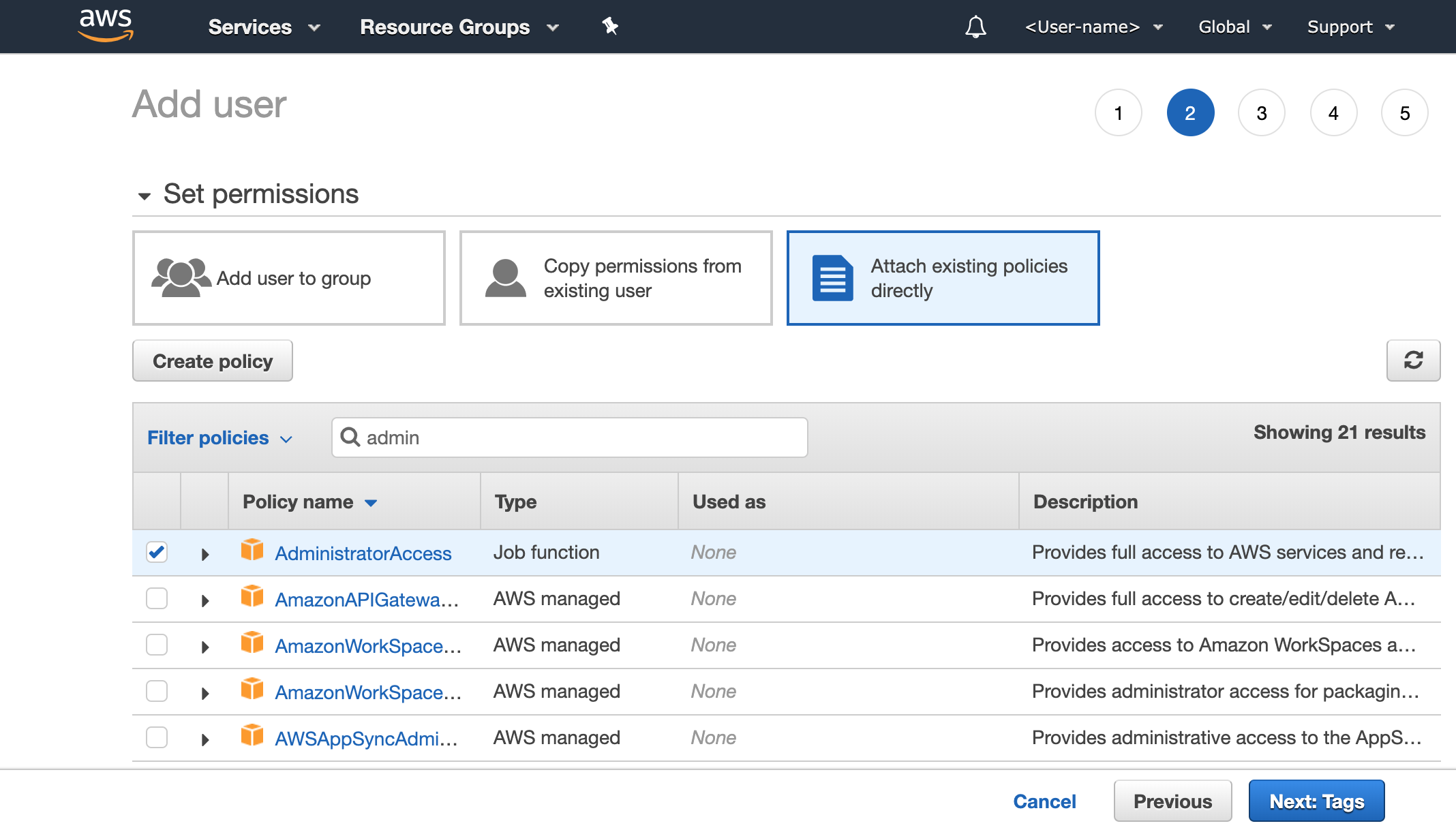This screenshot has width=1456, height=830.
Task: Check the AmazonAPIGateway policy checkbox
Action: click(157, 598)
